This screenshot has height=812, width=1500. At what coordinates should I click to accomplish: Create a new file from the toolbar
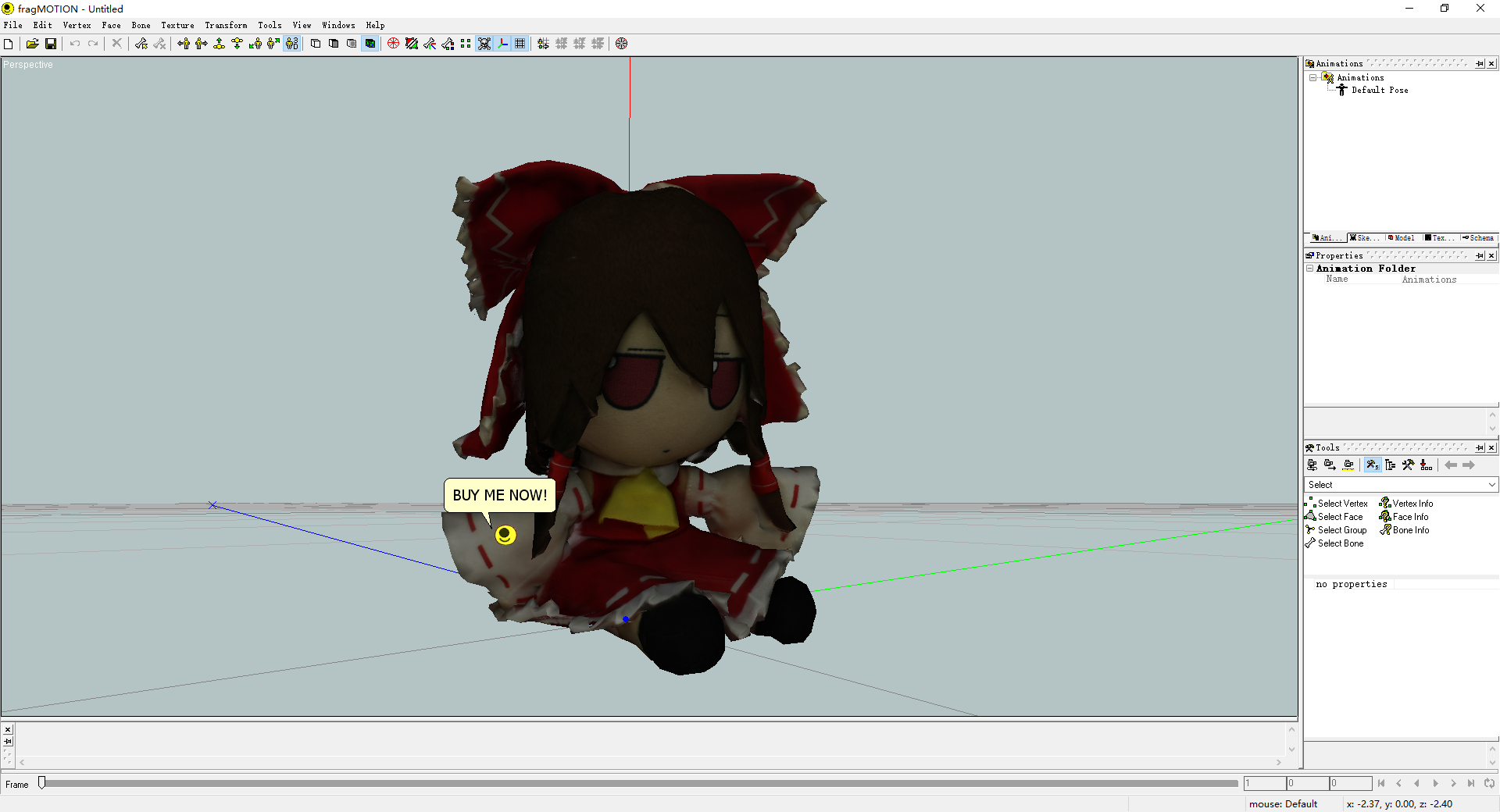(x=9, y=44)
